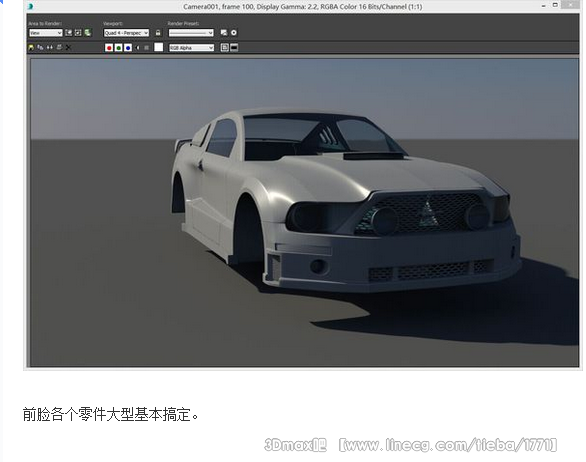Toggle the Display Alpha Channel button
This screenshot has width=586, height=462.
click(138, 47)
